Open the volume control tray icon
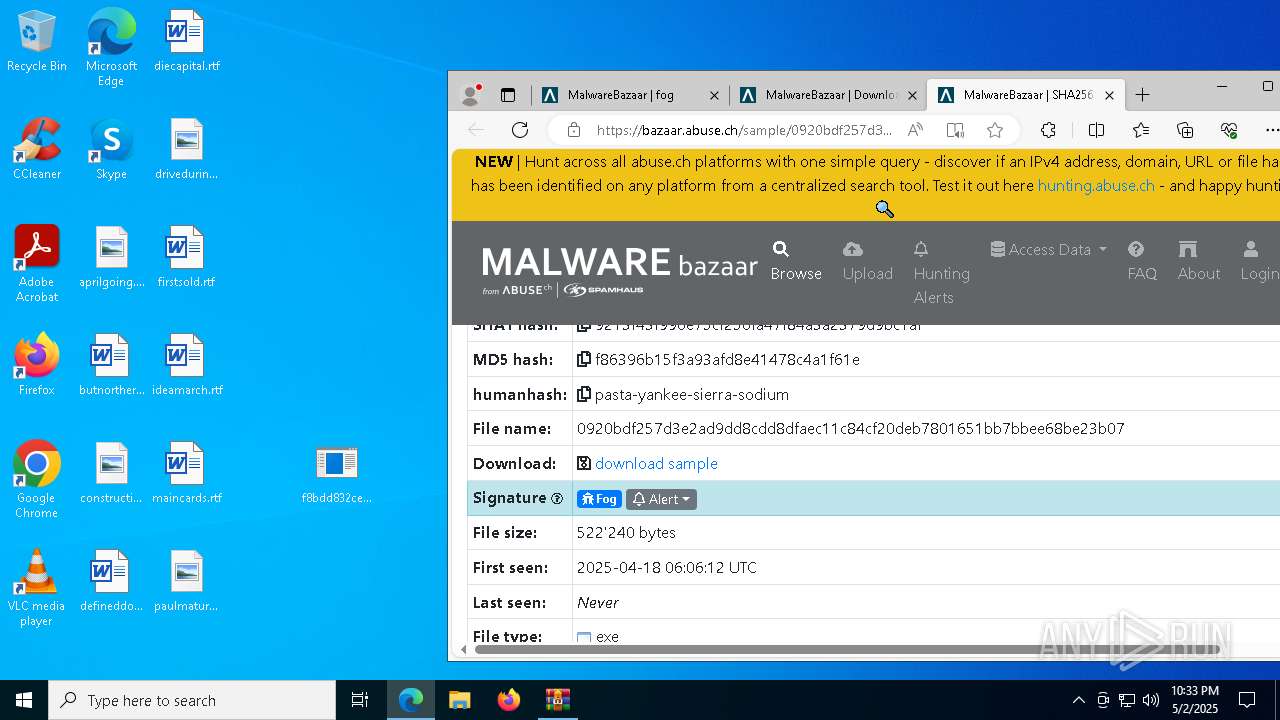 coord(1151,700)
